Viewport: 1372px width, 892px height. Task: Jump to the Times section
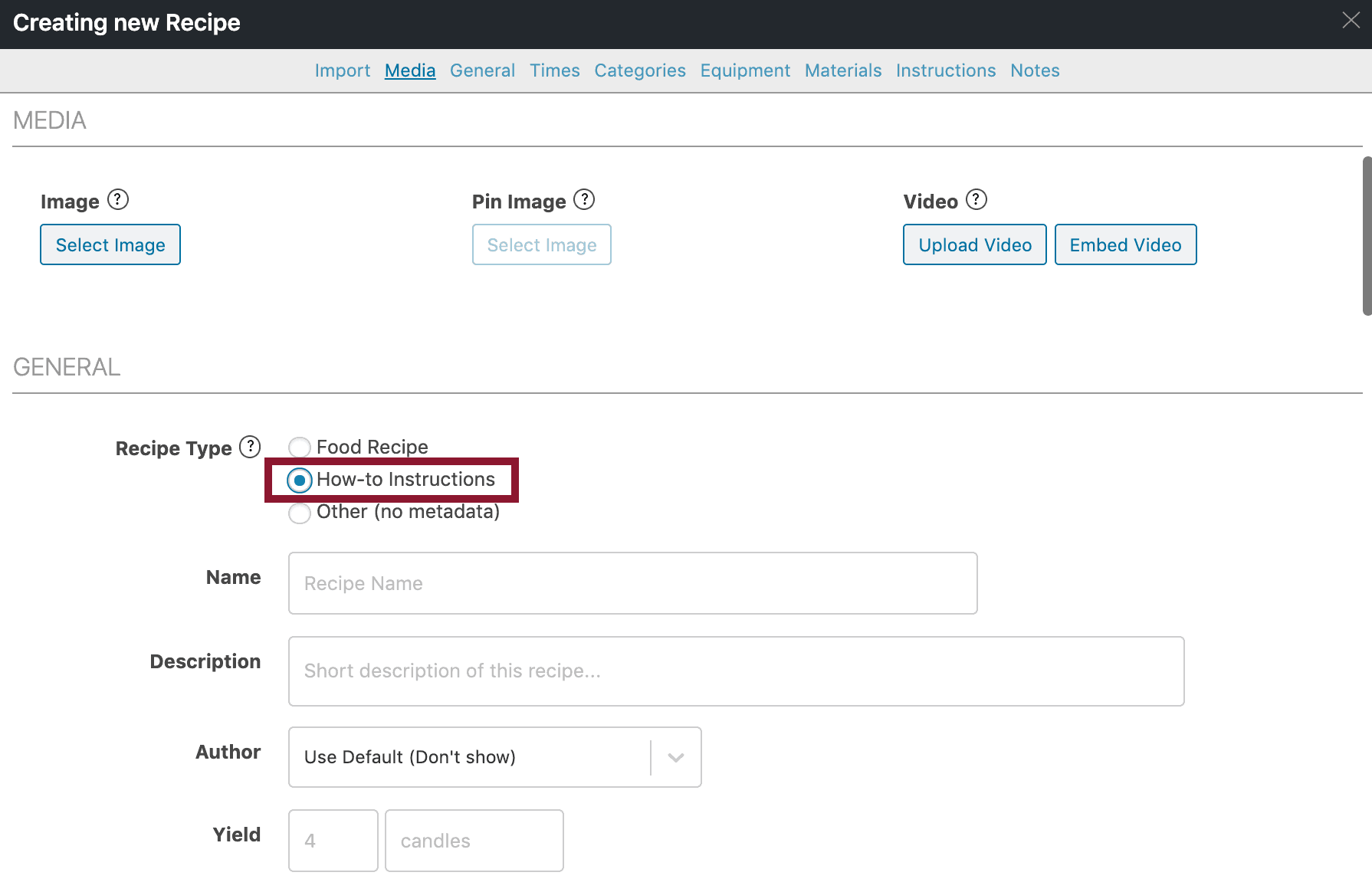pyautogui.click(x=555, y=71)
